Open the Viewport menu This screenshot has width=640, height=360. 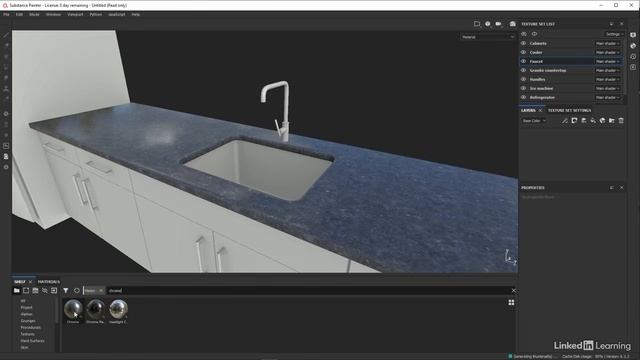[x=75, y=14]
